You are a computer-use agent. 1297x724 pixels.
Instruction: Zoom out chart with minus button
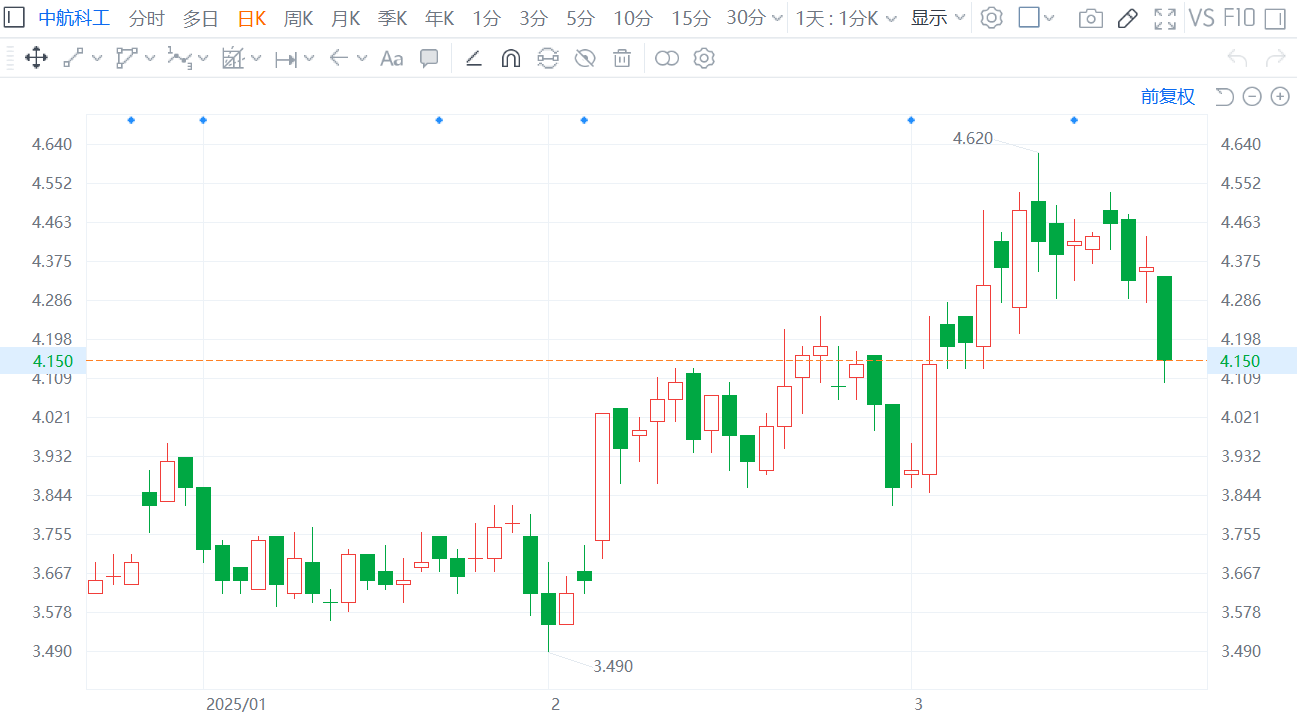coord(1252,96)
